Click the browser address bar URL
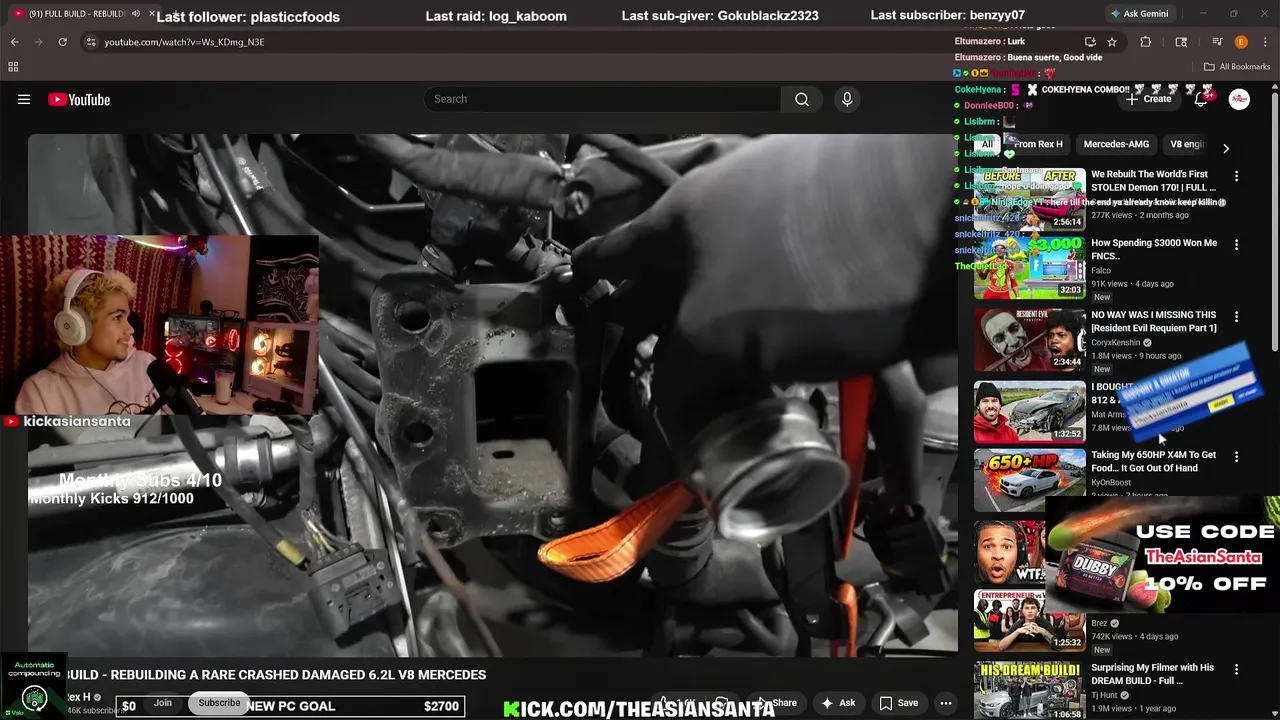Viewport: 1280px width, 720px height. click(x=184, y=42)
